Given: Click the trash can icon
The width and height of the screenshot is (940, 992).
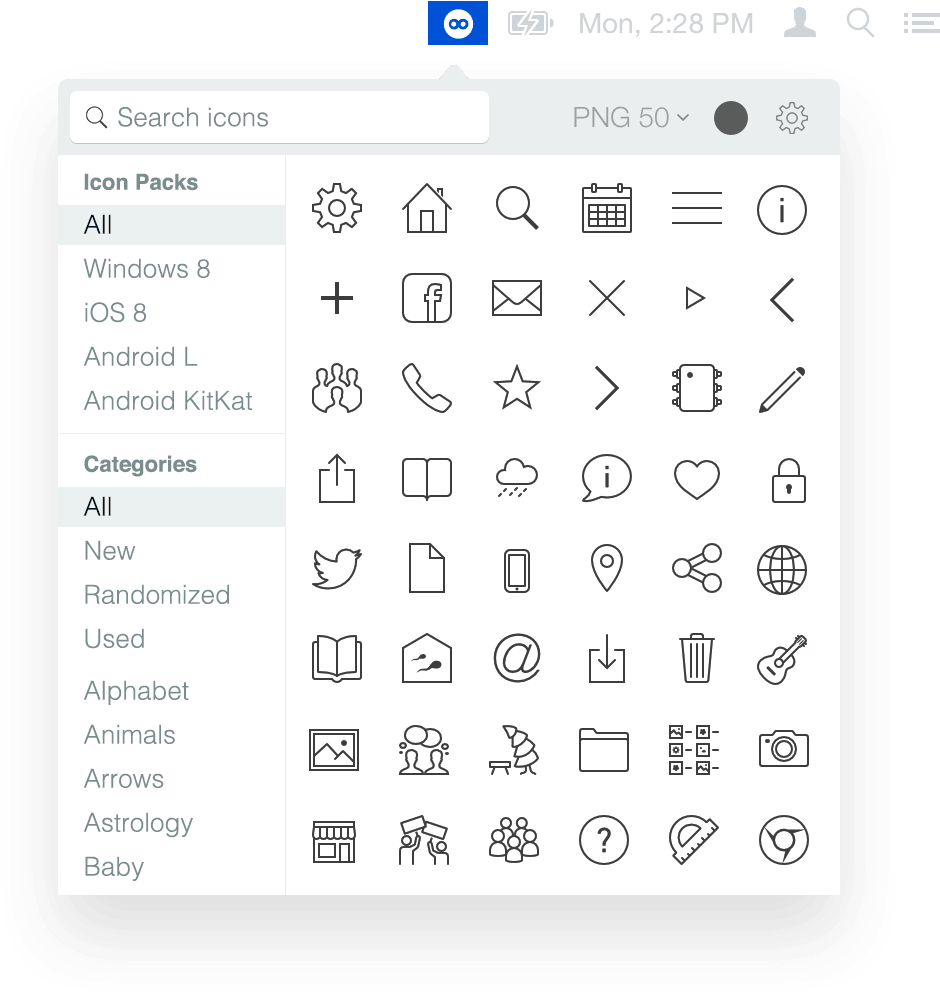Looking at the screenshot, I should (x=696, y=658).
